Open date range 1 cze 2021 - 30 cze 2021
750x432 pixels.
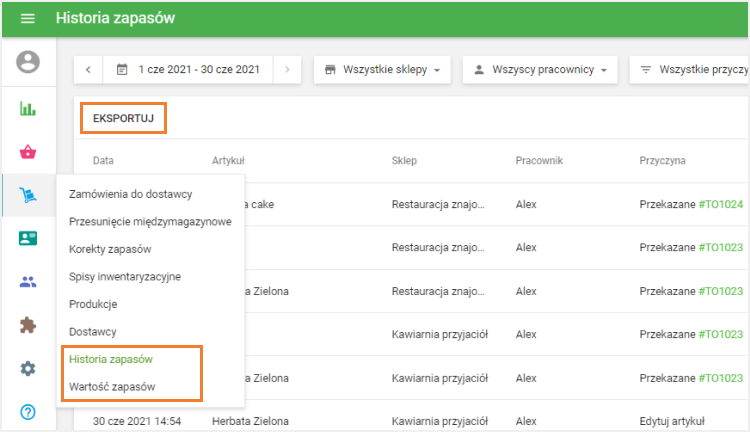click(x=188, y=69)
